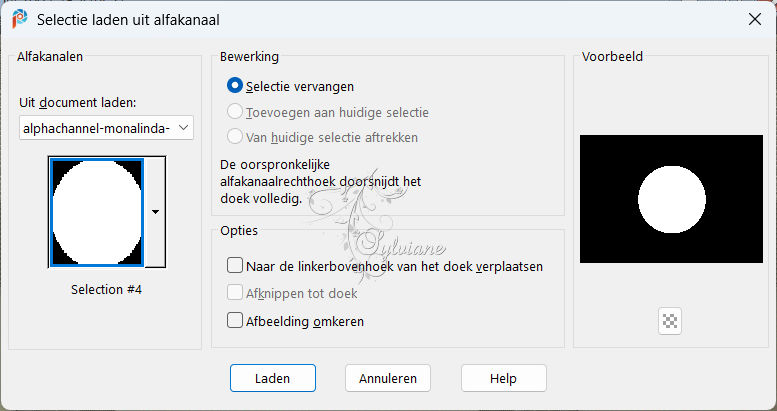Click the Laden button

[x=273, y=378]
